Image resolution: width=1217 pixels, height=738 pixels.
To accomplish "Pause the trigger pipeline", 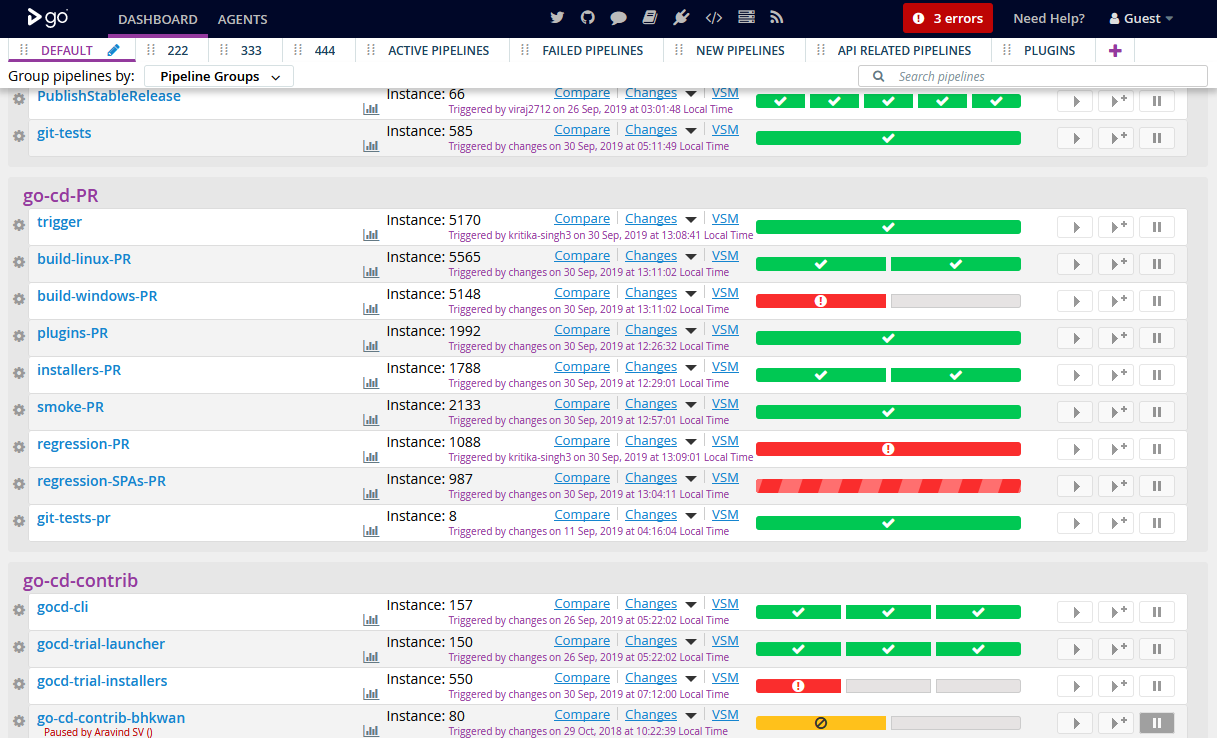I will 1157,227.
